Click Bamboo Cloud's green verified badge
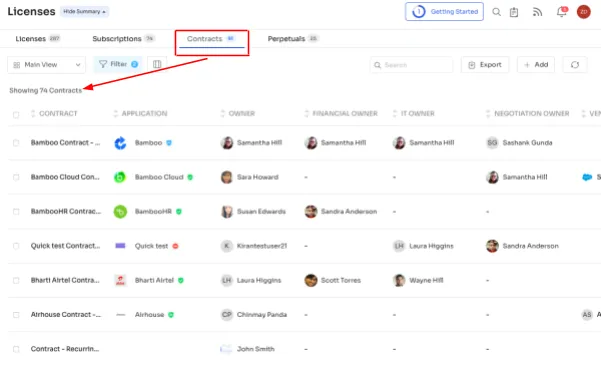 (x=190, y=177)
